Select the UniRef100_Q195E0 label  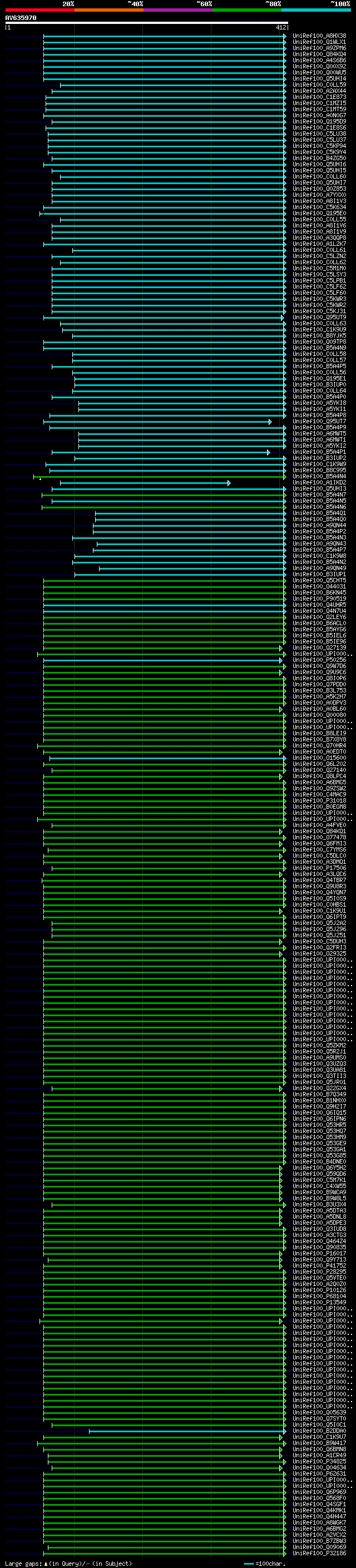[319, 213]
